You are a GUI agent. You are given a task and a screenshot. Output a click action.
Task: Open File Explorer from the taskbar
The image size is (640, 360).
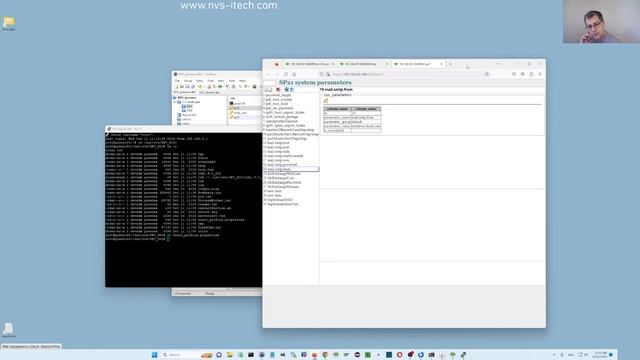pos(230,355)
